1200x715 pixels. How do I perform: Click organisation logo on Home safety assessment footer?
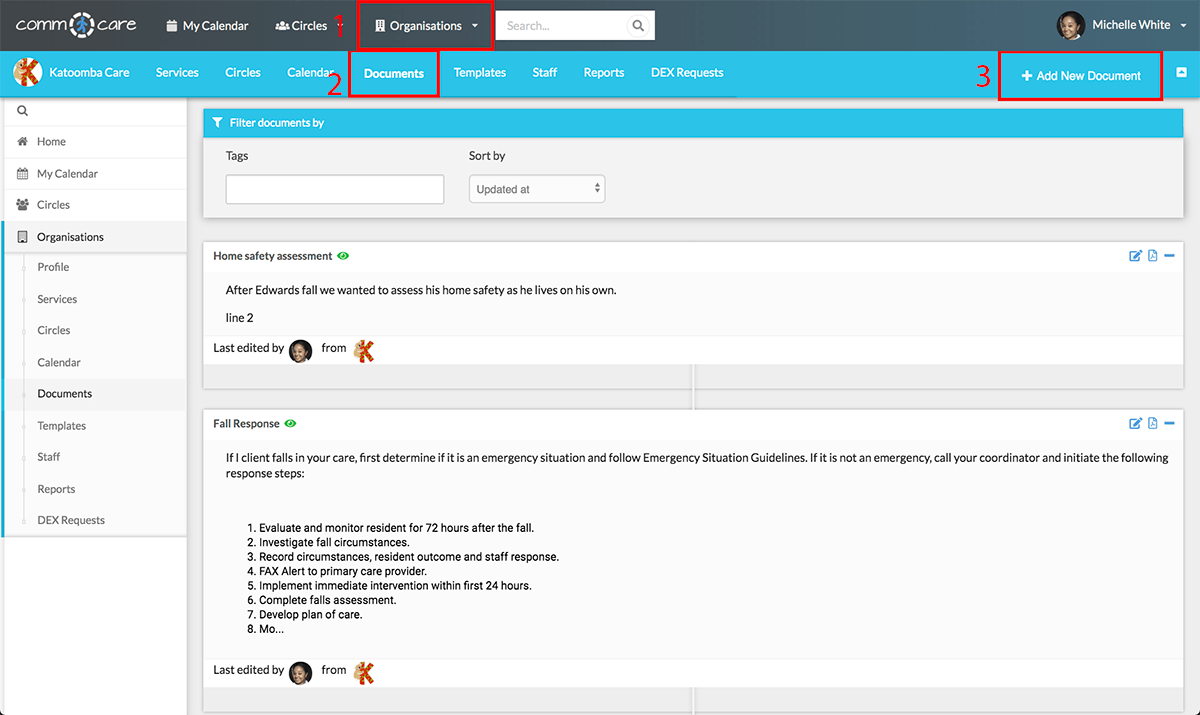coord(364,350)
